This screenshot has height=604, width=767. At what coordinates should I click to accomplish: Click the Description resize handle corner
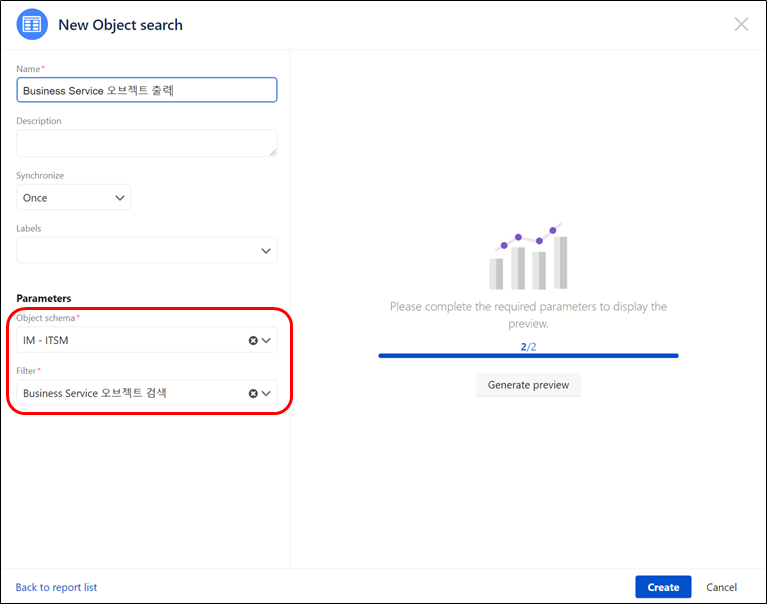[x=273, y=153]
